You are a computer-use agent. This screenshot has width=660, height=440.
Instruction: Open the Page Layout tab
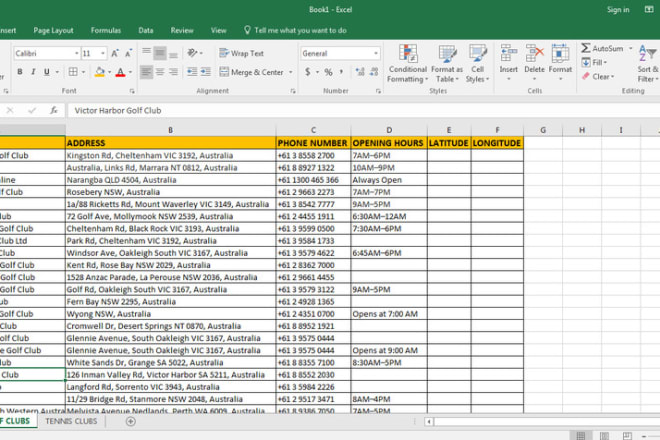53,30
